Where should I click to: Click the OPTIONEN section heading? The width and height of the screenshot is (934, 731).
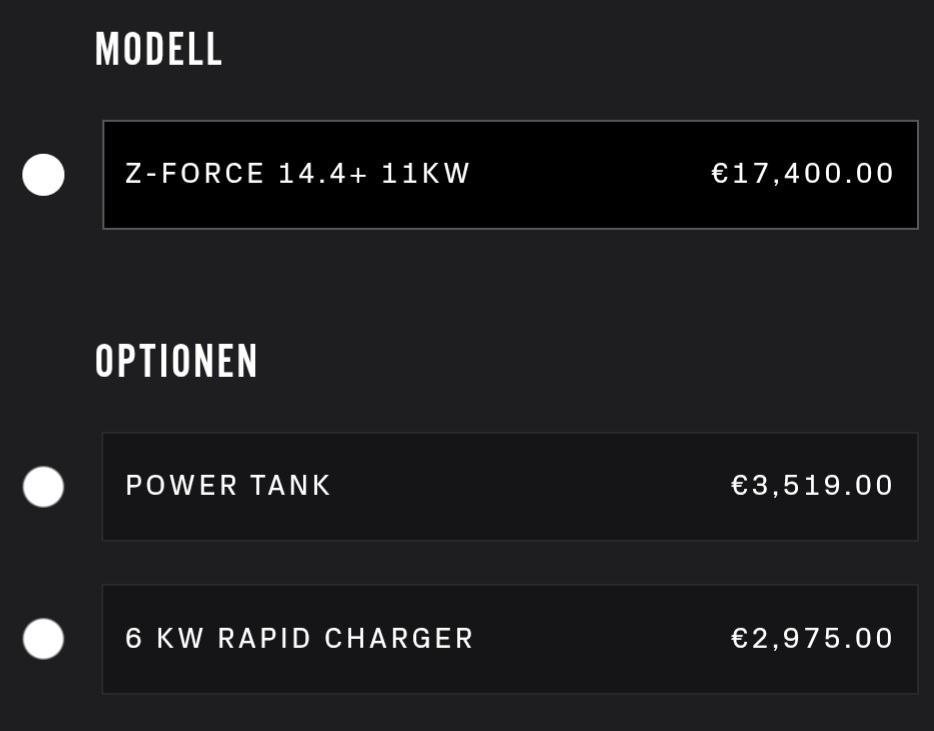click(177, 361)
